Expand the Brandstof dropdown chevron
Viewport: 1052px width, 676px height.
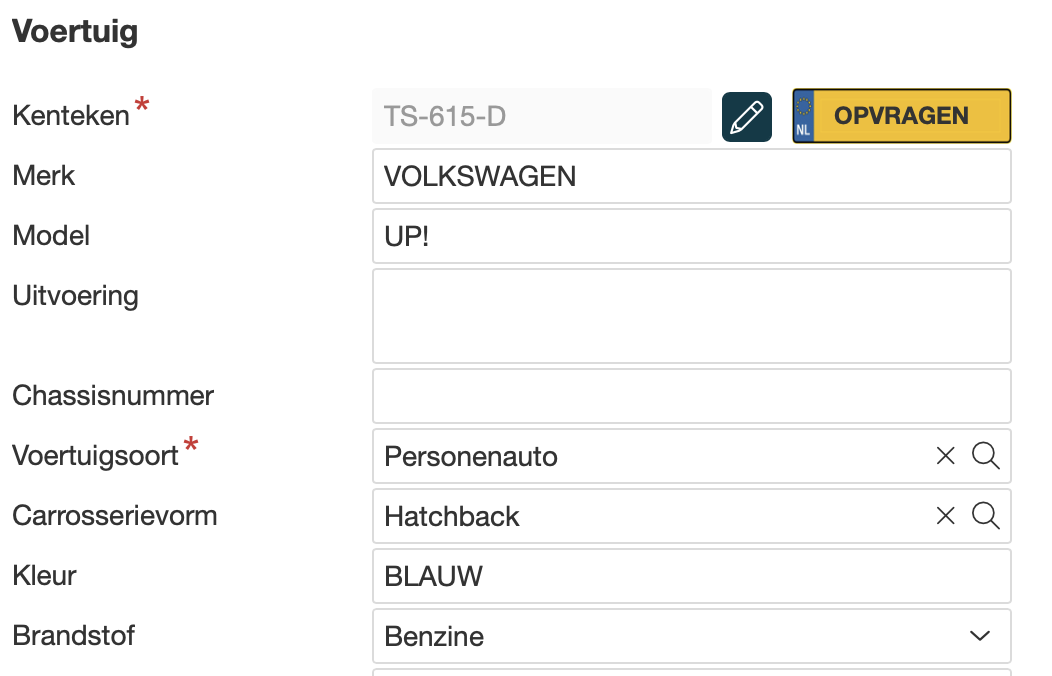[x=979, y=636]
